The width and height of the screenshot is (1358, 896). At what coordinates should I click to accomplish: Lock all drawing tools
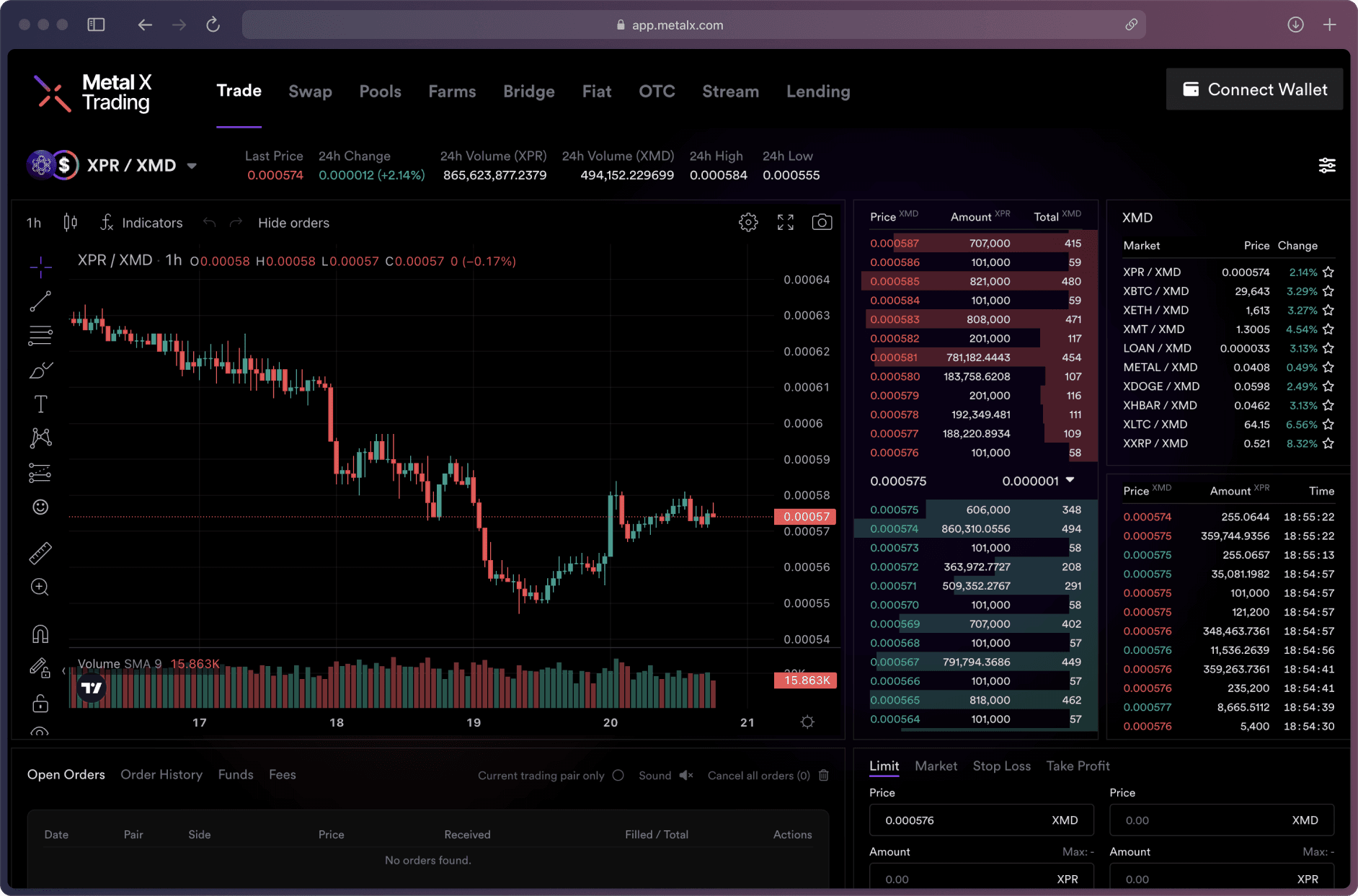point(40,704)
